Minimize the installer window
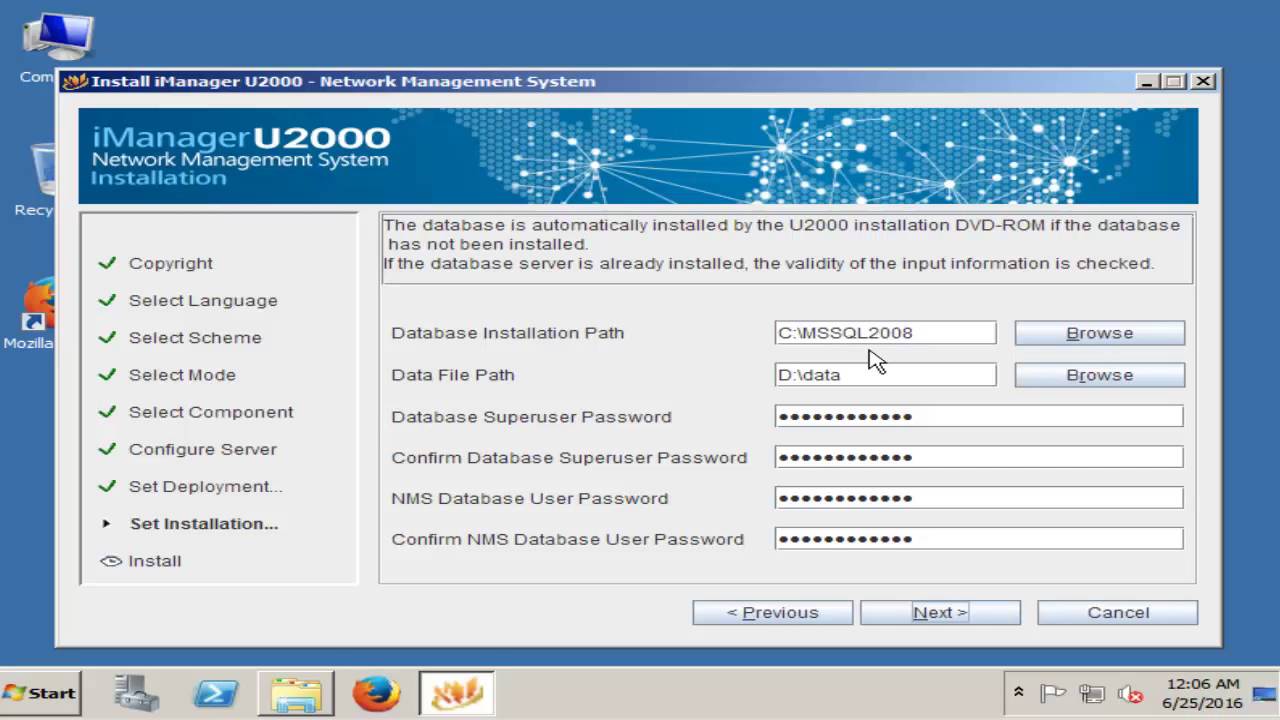This screenshot has width=1280, height=720. coord(1148,81)
